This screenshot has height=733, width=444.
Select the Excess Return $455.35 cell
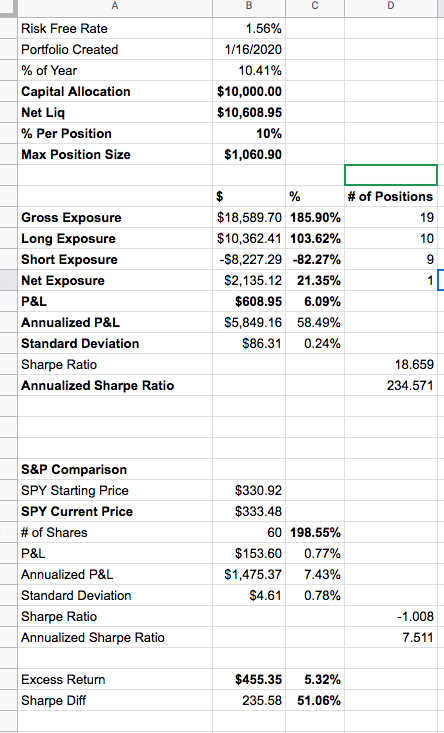coord(249,680)
